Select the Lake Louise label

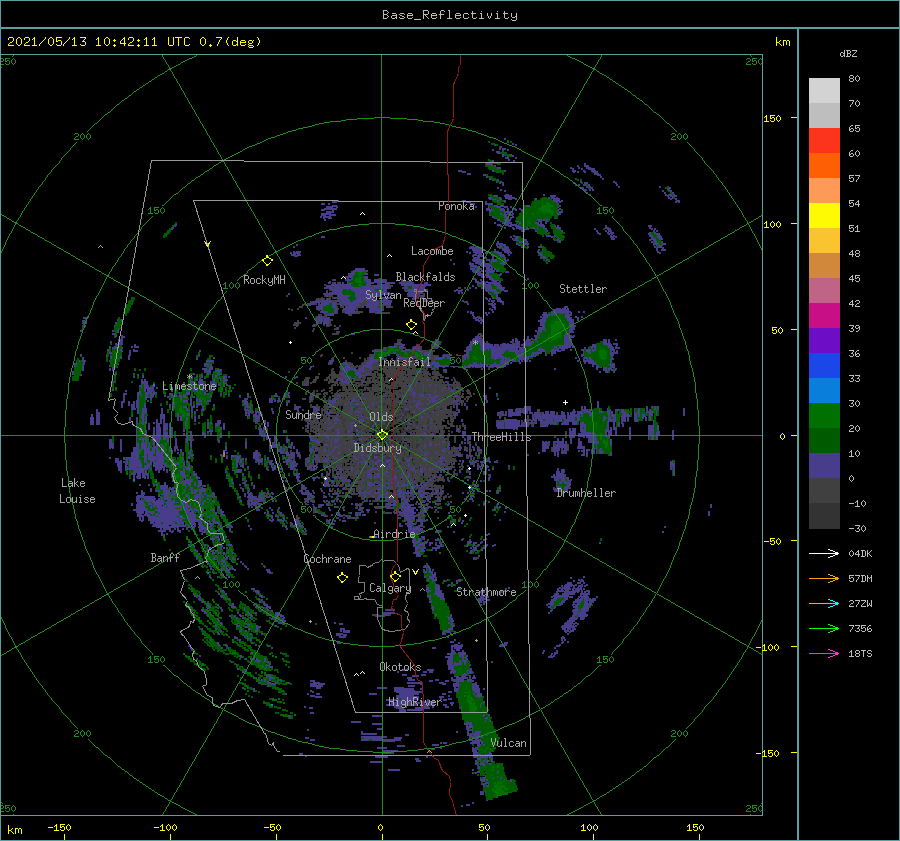pyautogui.click(x=77, y=491)
